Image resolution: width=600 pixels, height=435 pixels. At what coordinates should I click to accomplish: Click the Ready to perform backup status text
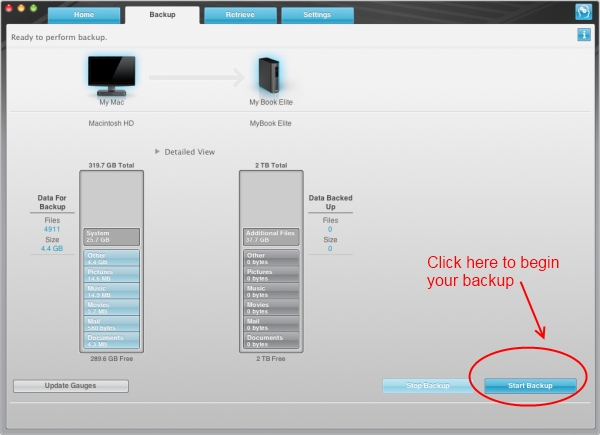[59, 37]
